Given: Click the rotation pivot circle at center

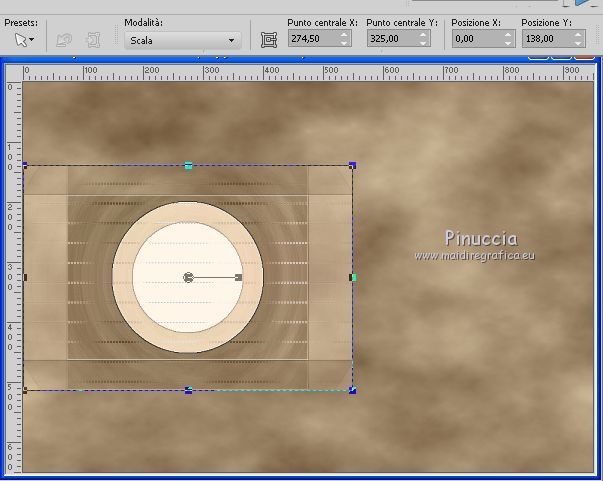Looking at the screenshot, I should [x=188, y=277].
